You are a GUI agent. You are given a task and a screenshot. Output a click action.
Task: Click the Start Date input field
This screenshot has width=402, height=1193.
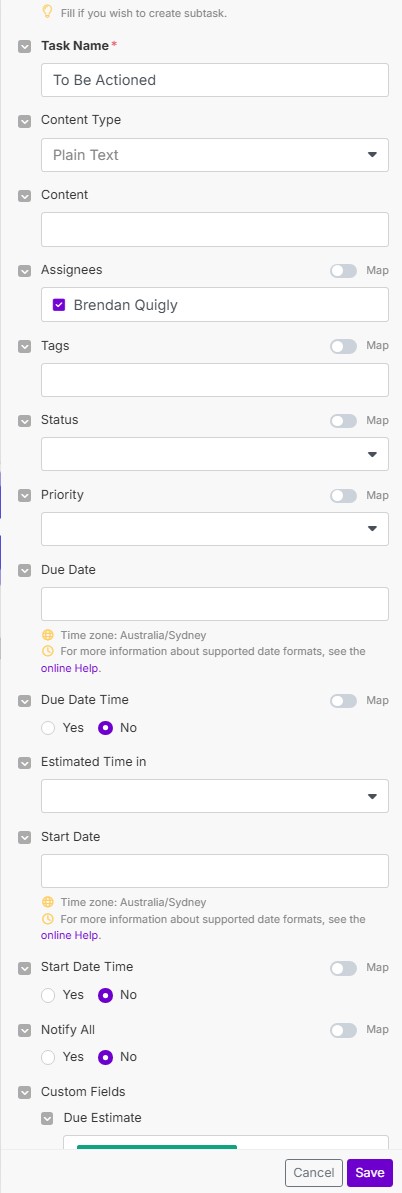pos(215,871)
